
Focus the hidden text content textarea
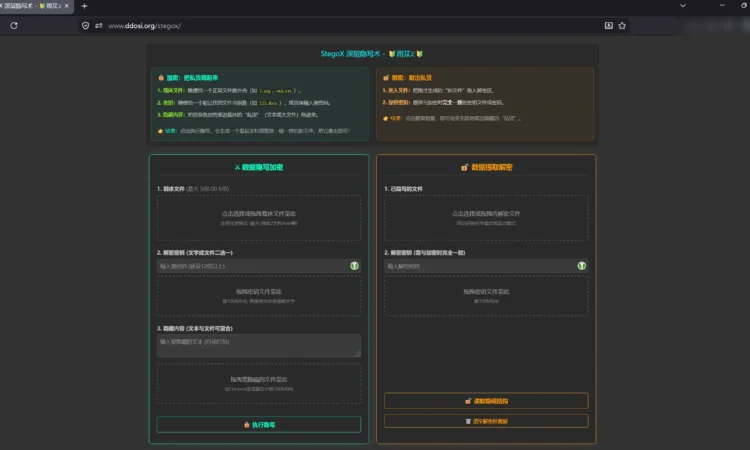point(259,345)
